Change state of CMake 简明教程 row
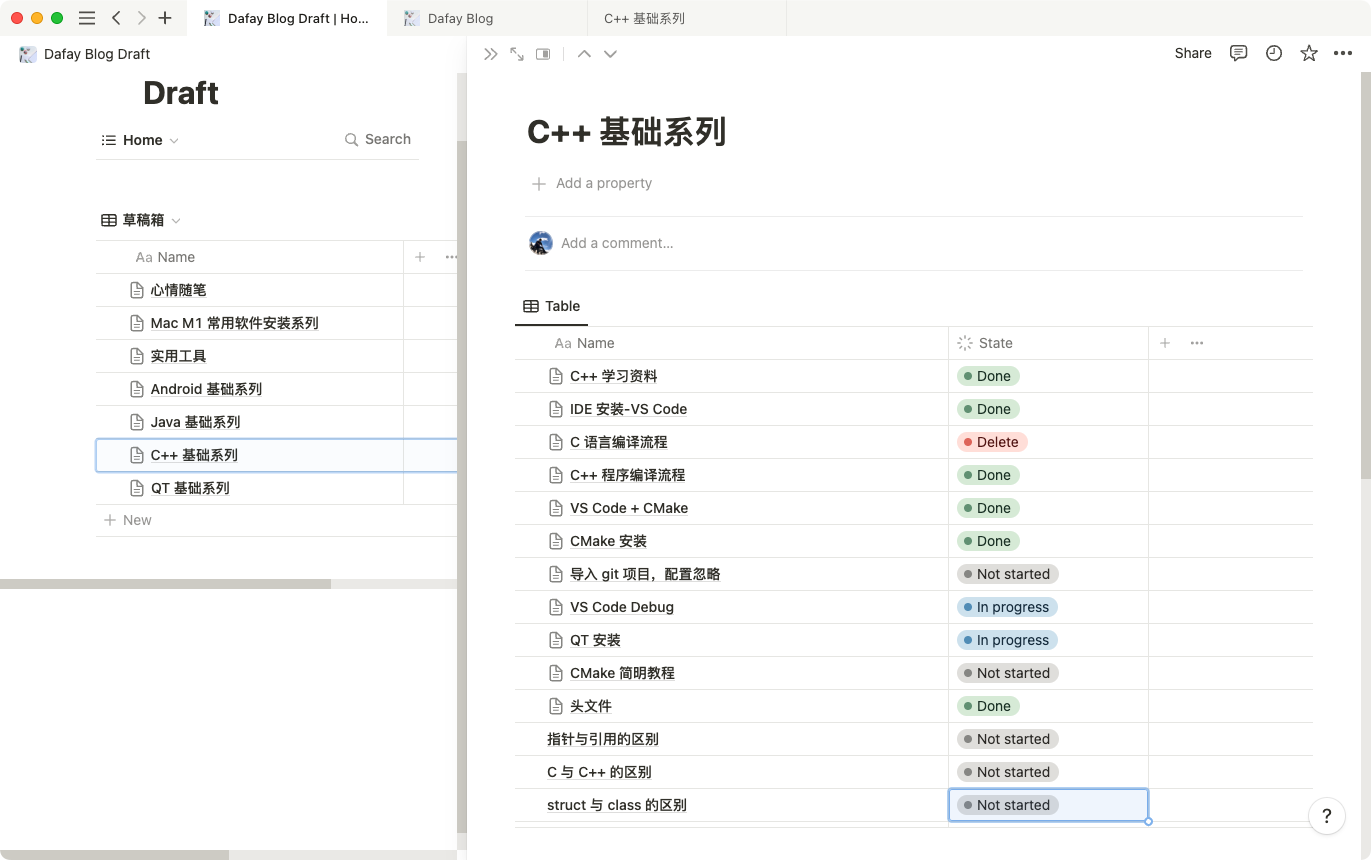Screen dimensions: 1371x860 click(1007, 673)
